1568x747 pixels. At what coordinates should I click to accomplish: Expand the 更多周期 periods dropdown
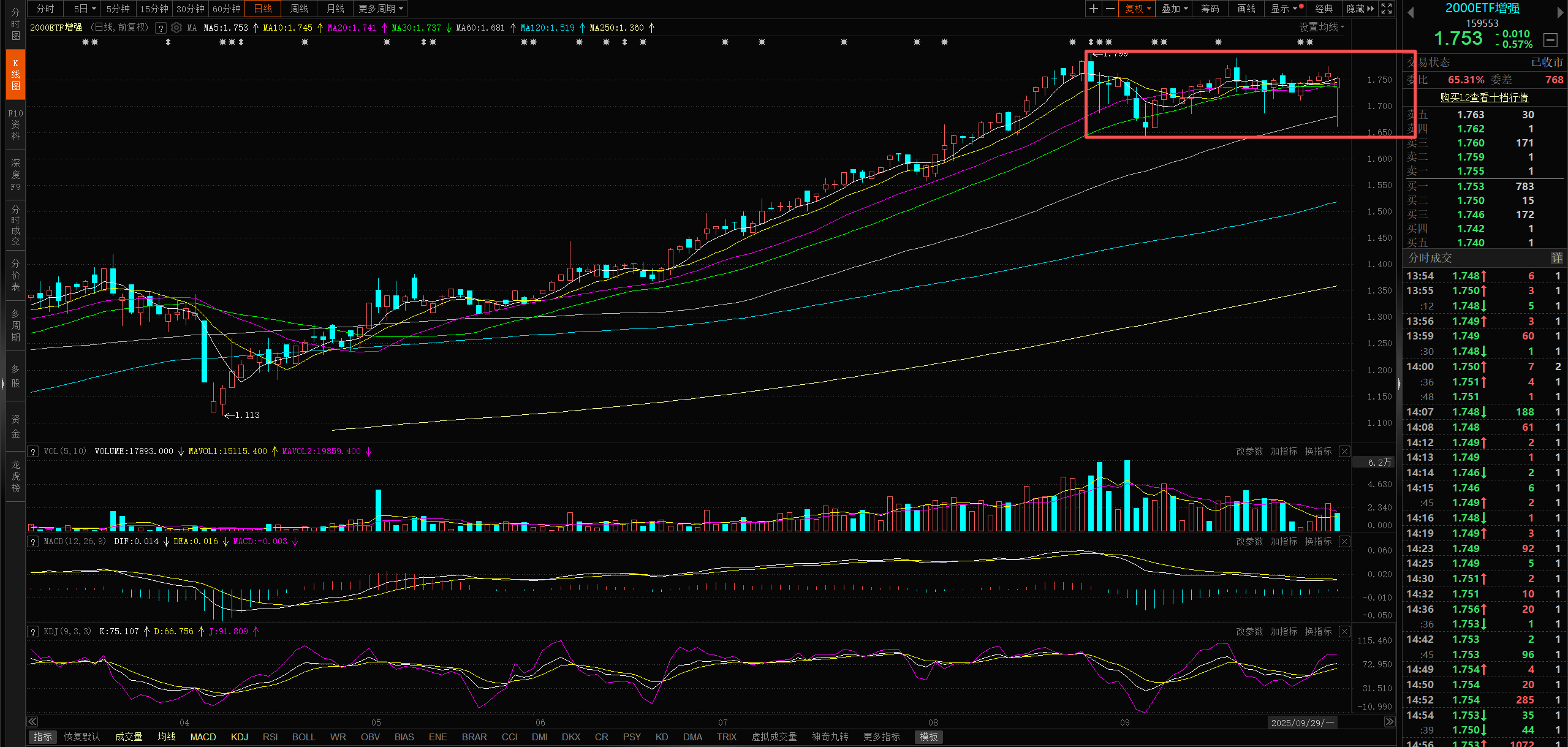pyautogui.click(x=381, y=9)
